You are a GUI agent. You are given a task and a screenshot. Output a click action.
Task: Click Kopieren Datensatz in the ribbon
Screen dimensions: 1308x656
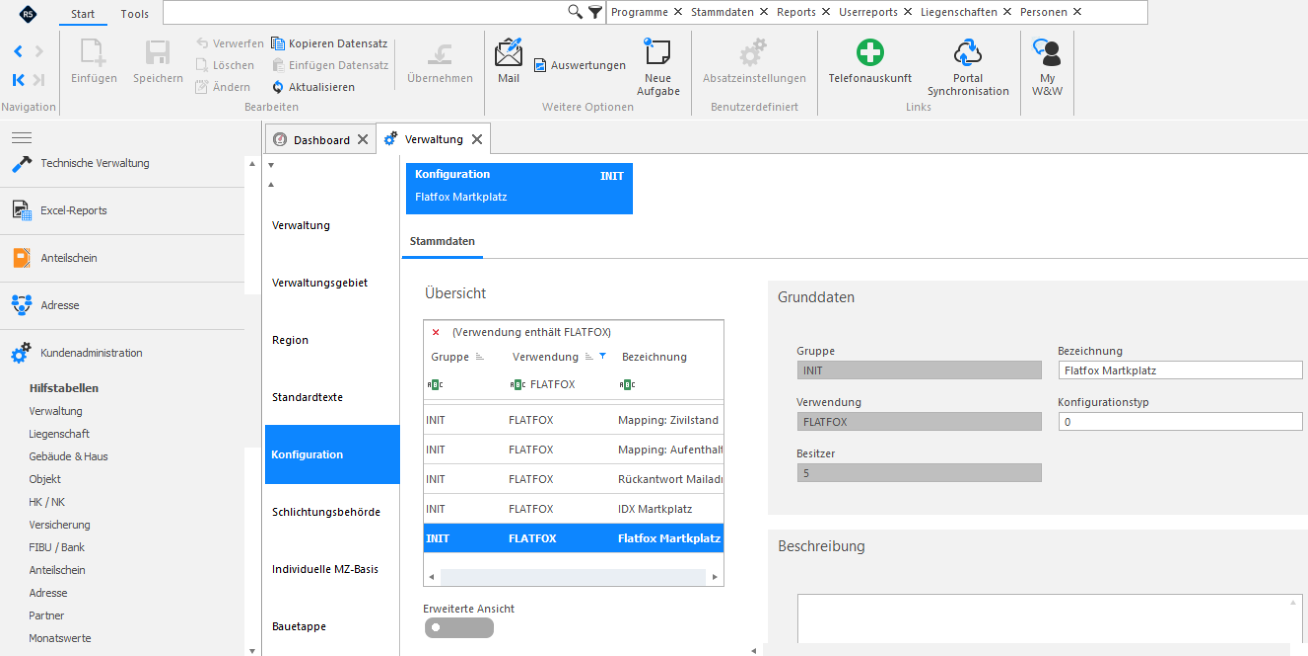coord(329,44)
